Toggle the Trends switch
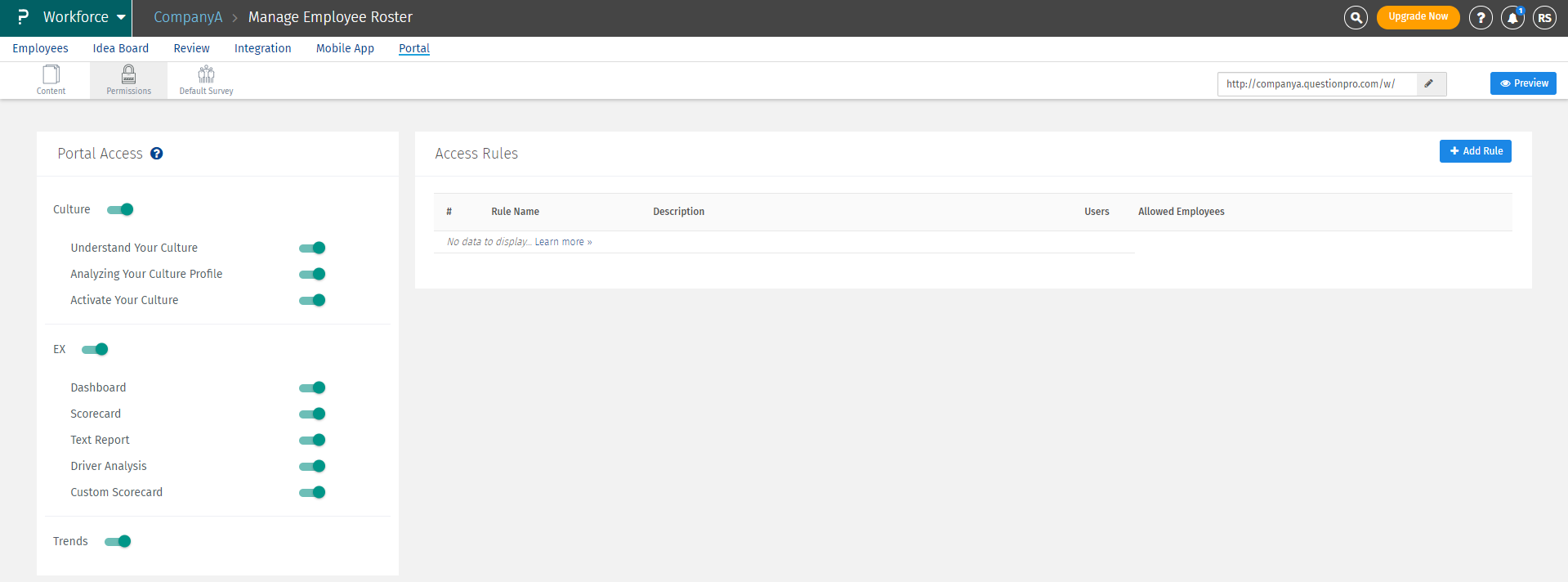 click(118, 541)
